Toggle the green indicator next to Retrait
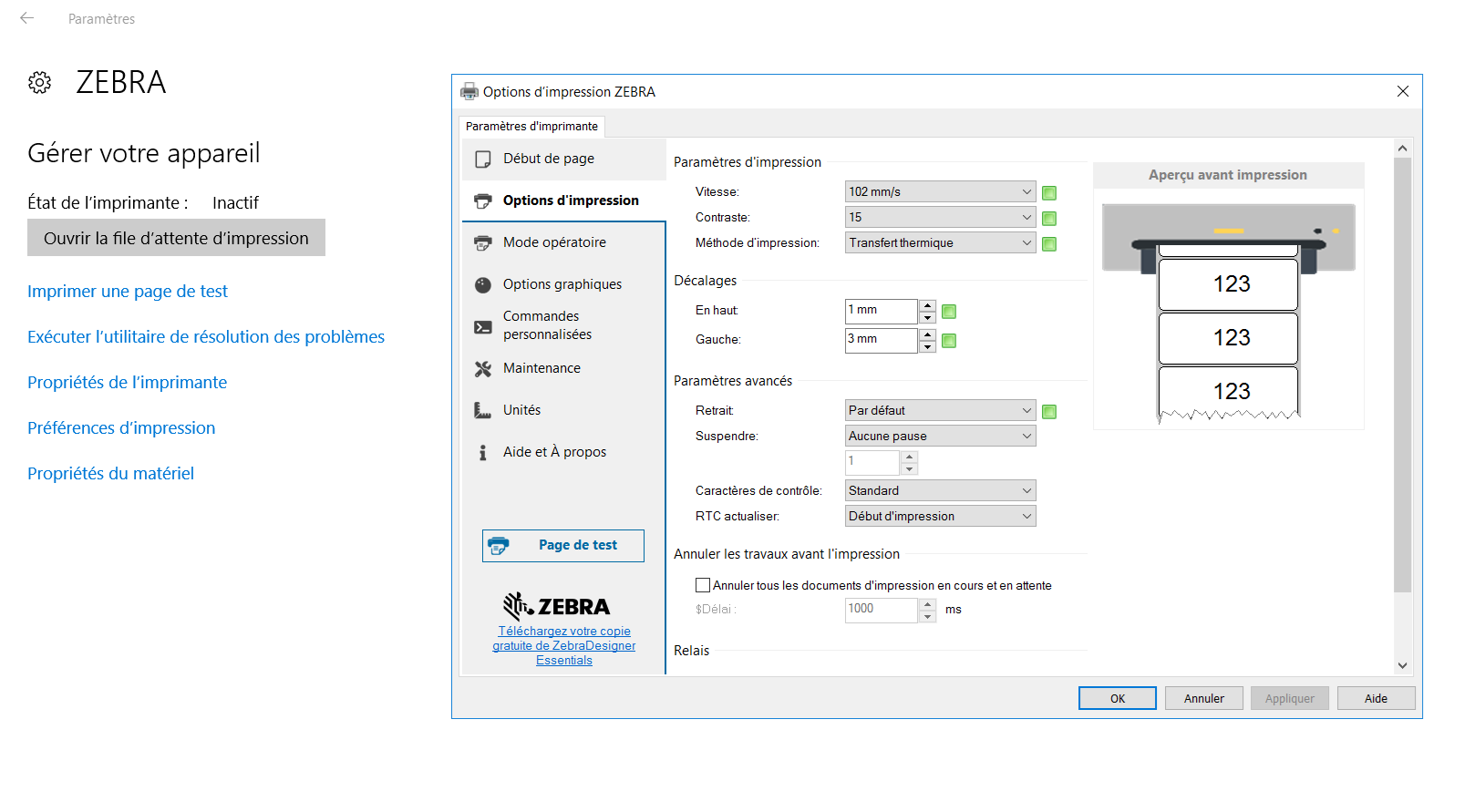The width and height of the screenshot is (1475, 812). pos(1049,411)
